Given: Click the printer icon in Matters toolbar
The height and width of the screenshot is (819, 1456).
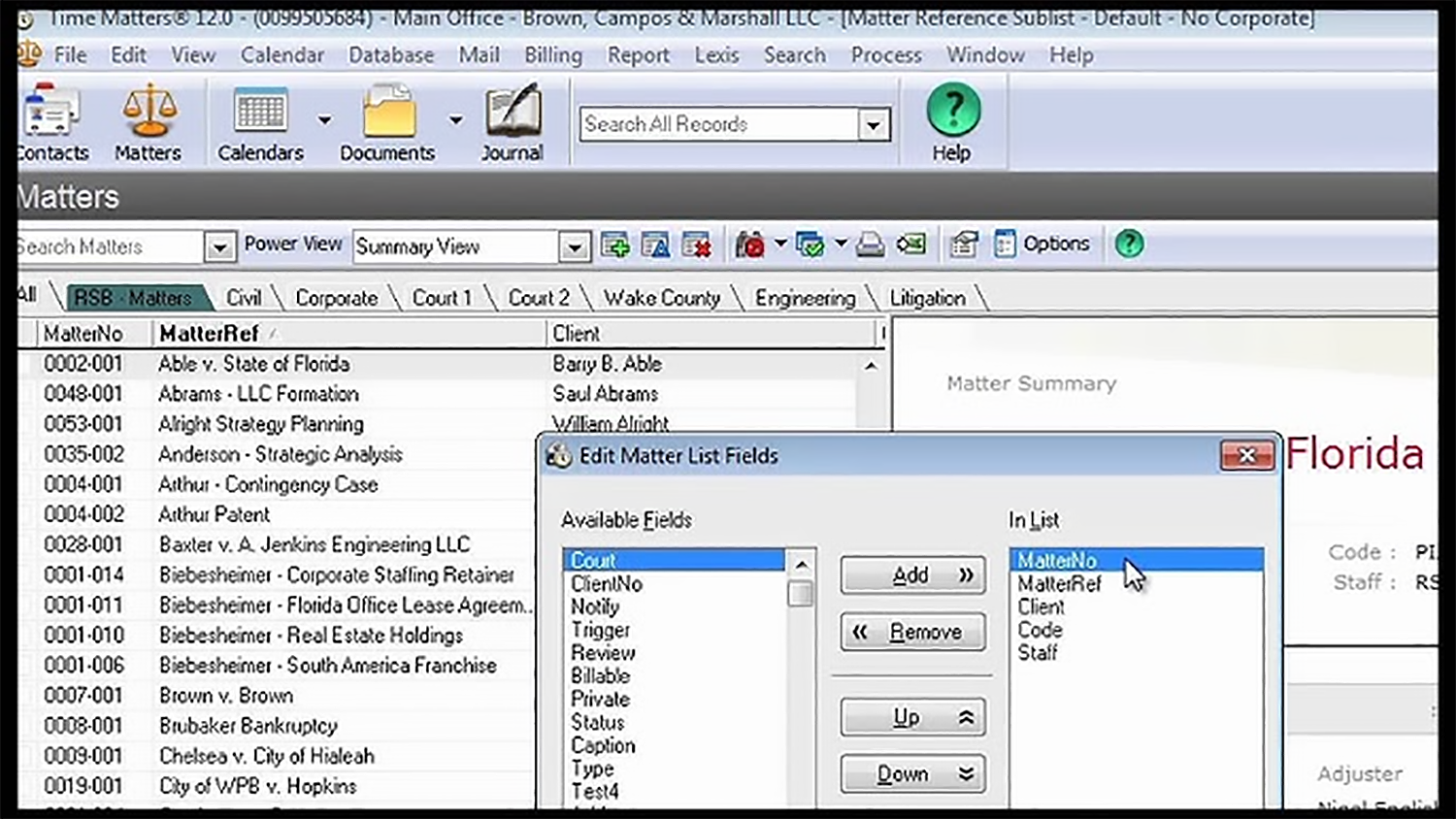Looking at the screenshot, I should (x=870, y=246).
